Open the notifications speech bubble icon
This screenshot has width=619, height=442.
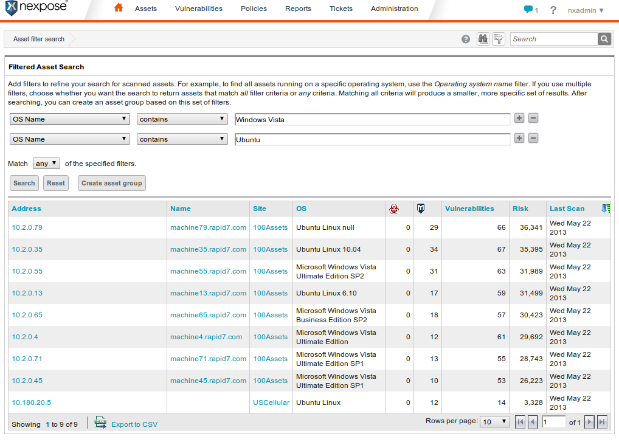pos(529,10)
